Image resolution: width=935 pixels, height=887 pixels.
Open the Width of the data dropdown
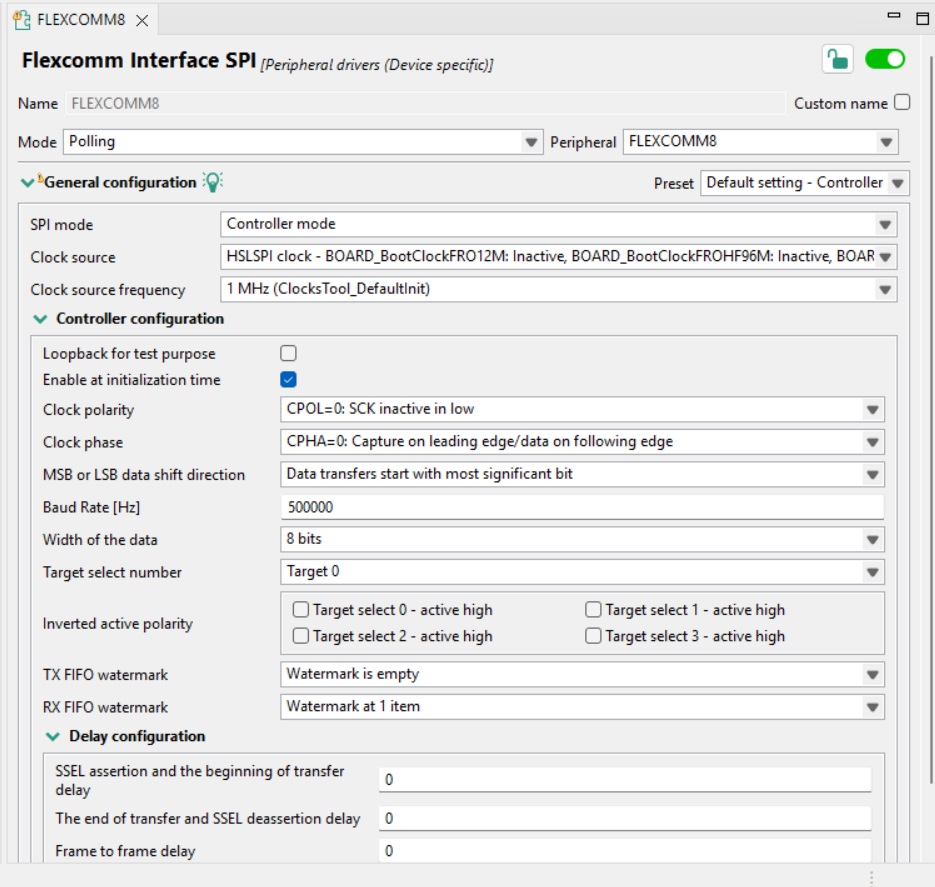coord(582,539)
